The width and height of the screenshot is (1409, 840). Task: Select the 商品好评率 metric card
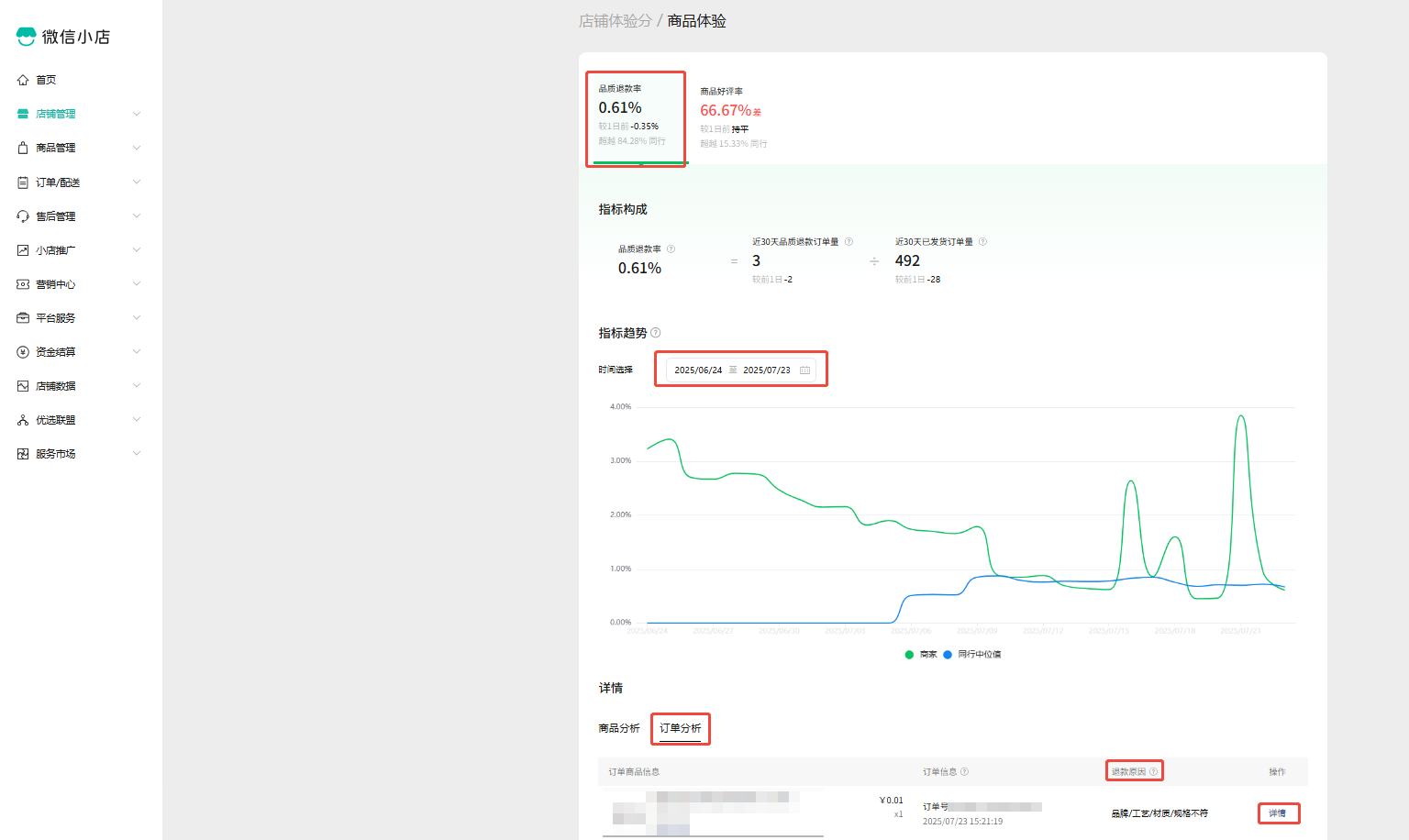[733, 117]
